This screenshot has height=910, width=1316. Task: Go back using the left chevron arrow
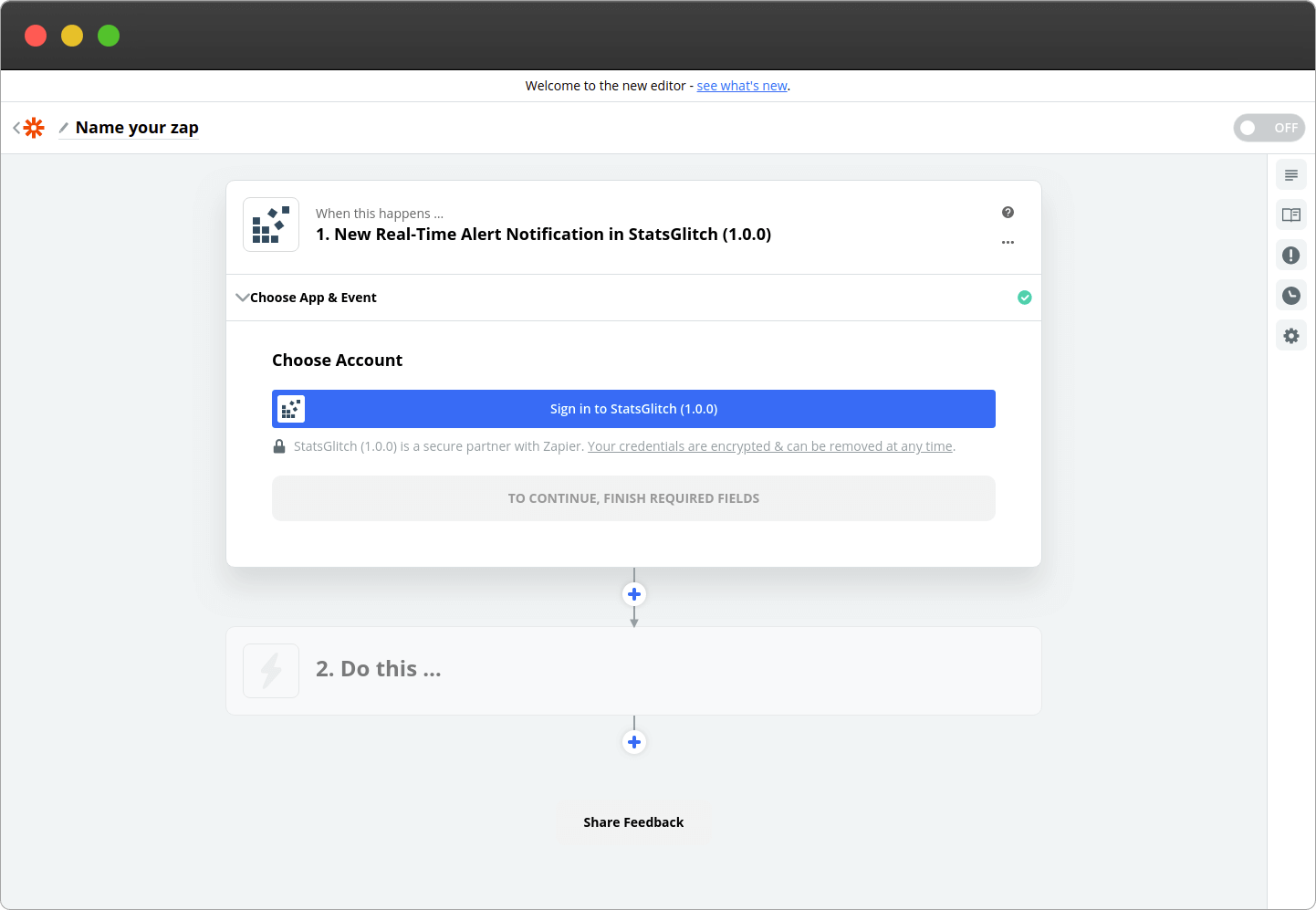click(16, 128)
